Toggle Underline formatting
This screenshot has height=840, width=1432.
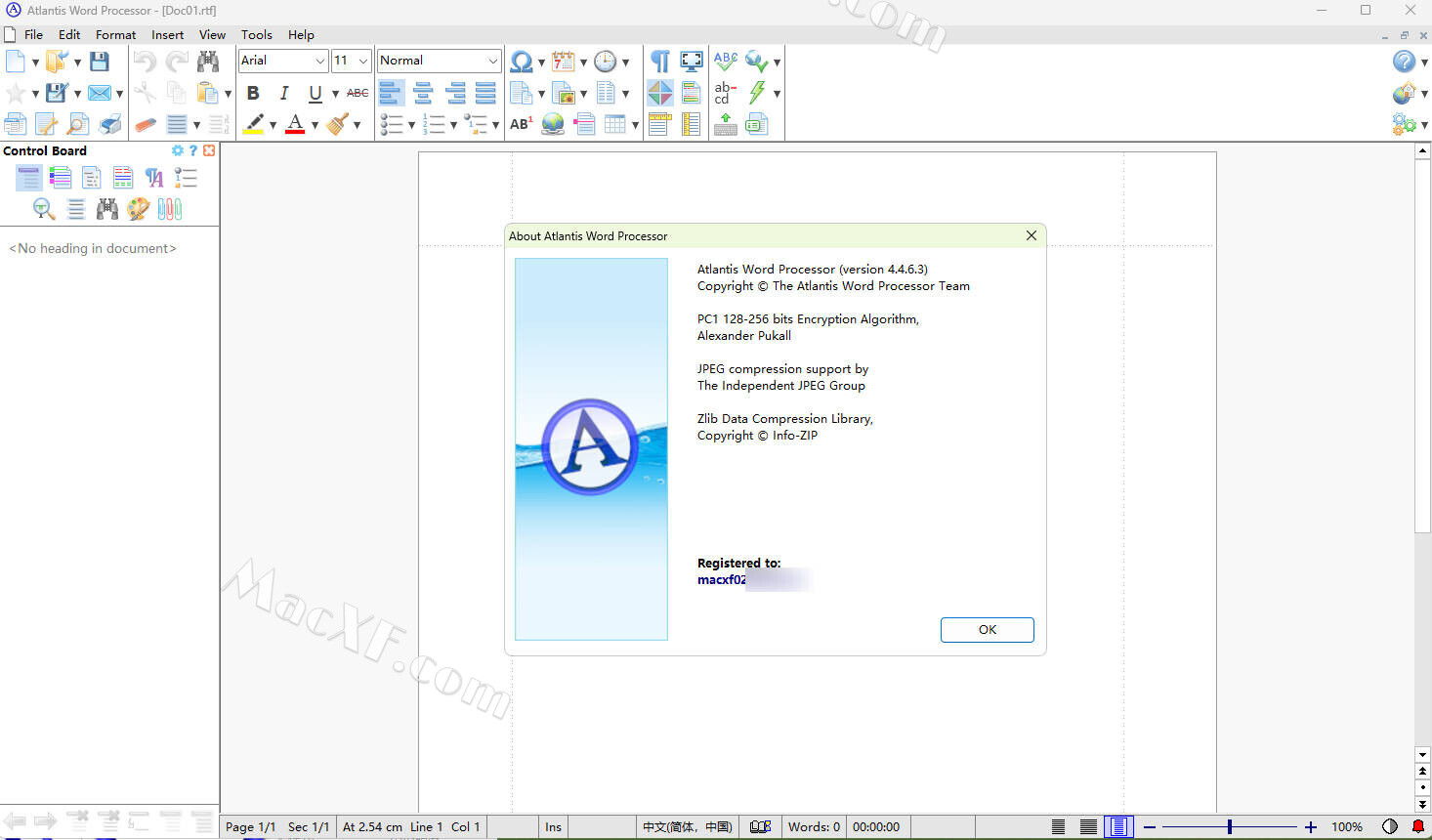315,93
